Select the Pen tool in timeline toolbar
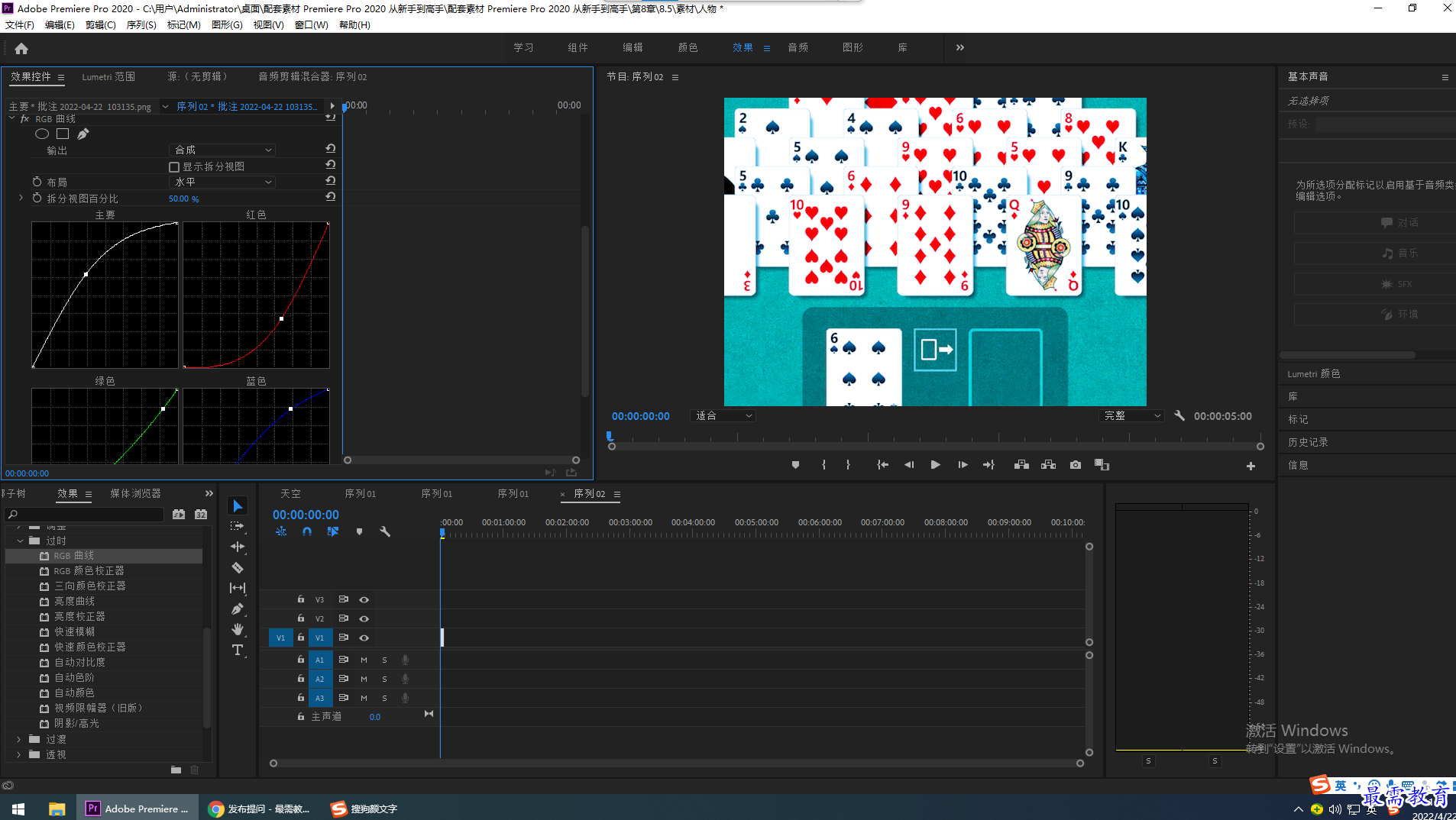The image size is (1456, 820). [238, 609]
